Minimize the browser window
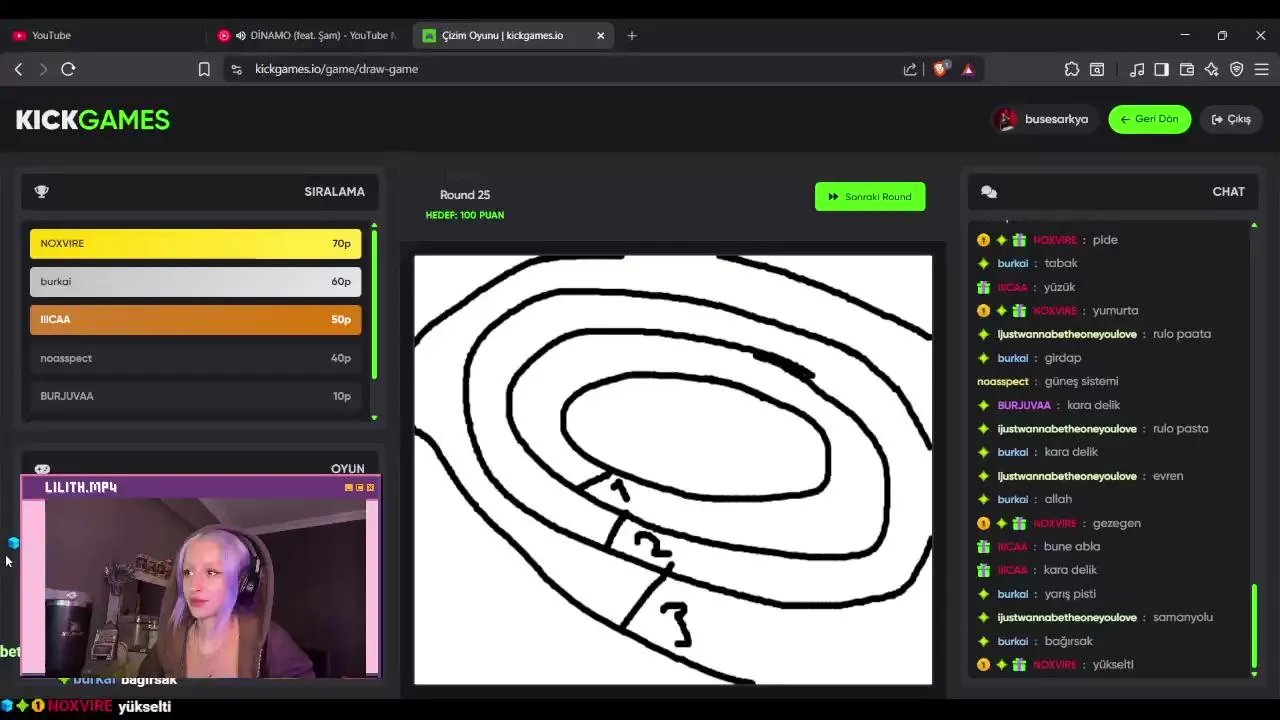 tap(1185, 35)
